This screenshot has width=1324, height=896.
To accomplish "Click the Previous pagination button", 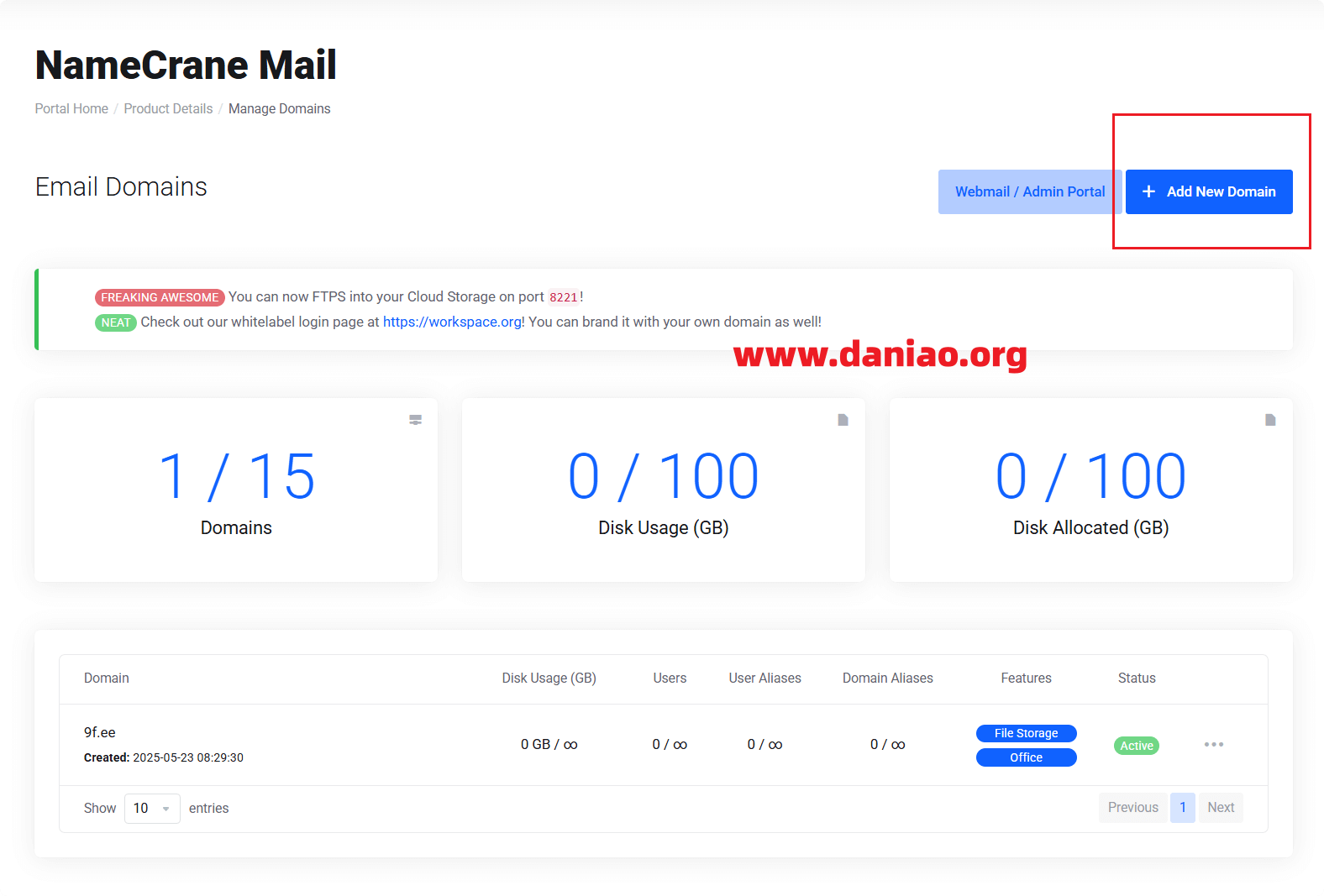I will click(1132, 807).
